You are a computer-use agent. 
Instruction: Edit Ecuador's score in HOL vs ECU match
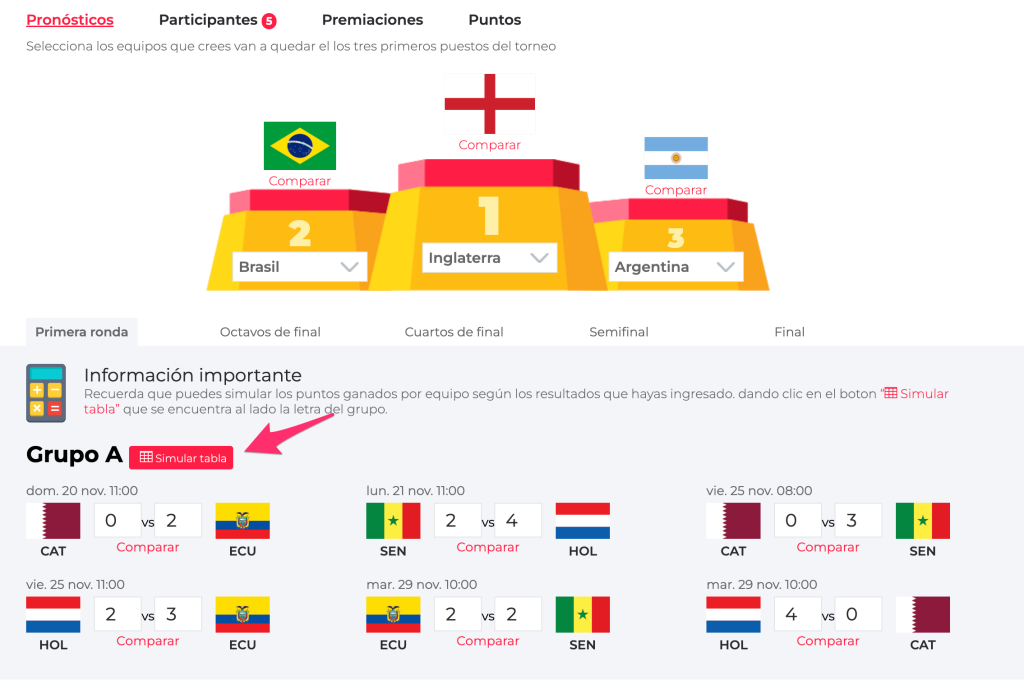(178, 614)
